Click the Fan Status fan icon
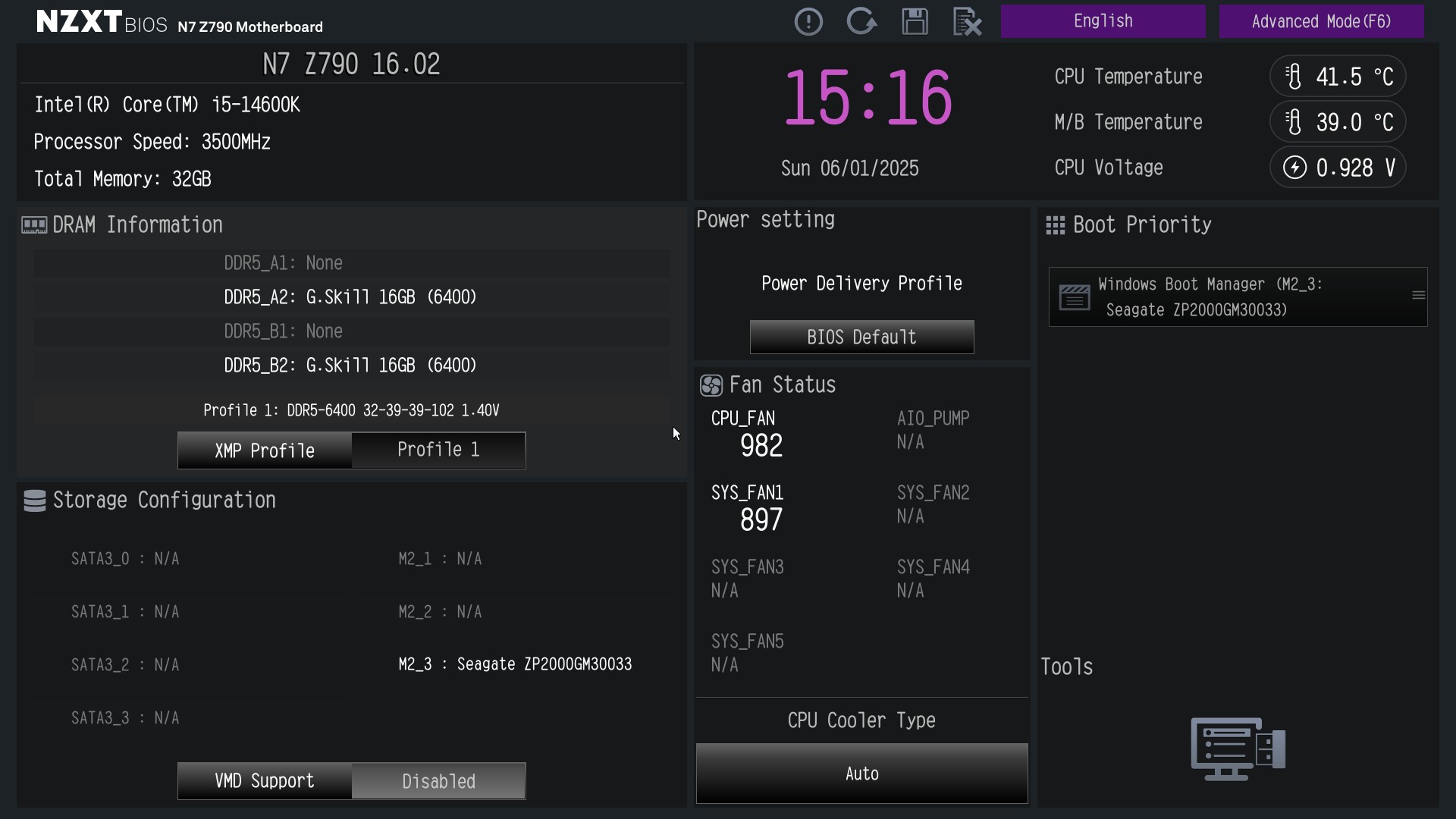Viewport: 1456px width, 819px height. pos(711,385)
